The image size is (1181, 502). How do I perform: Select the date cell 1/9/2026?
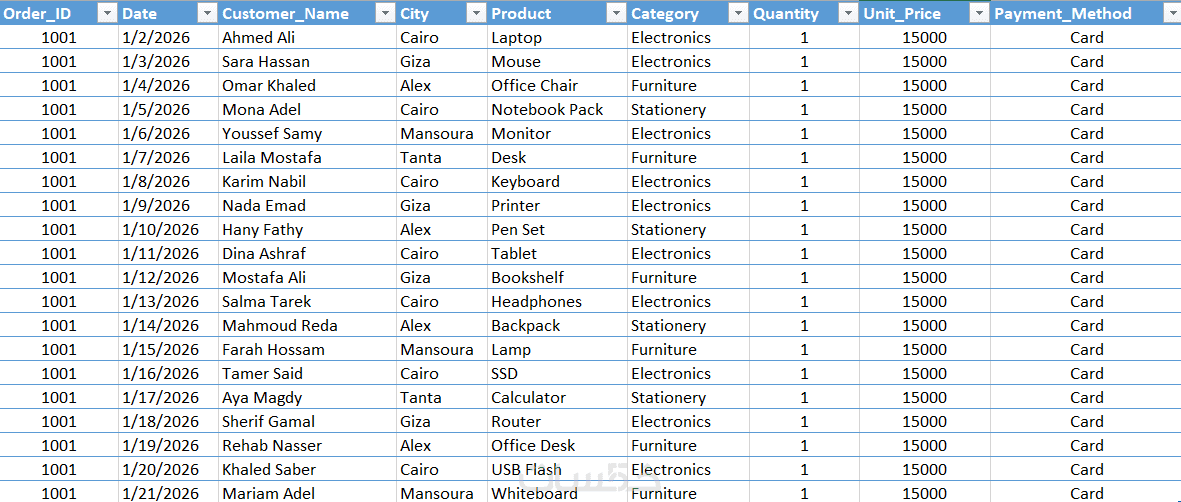click(x=156, y=206)
